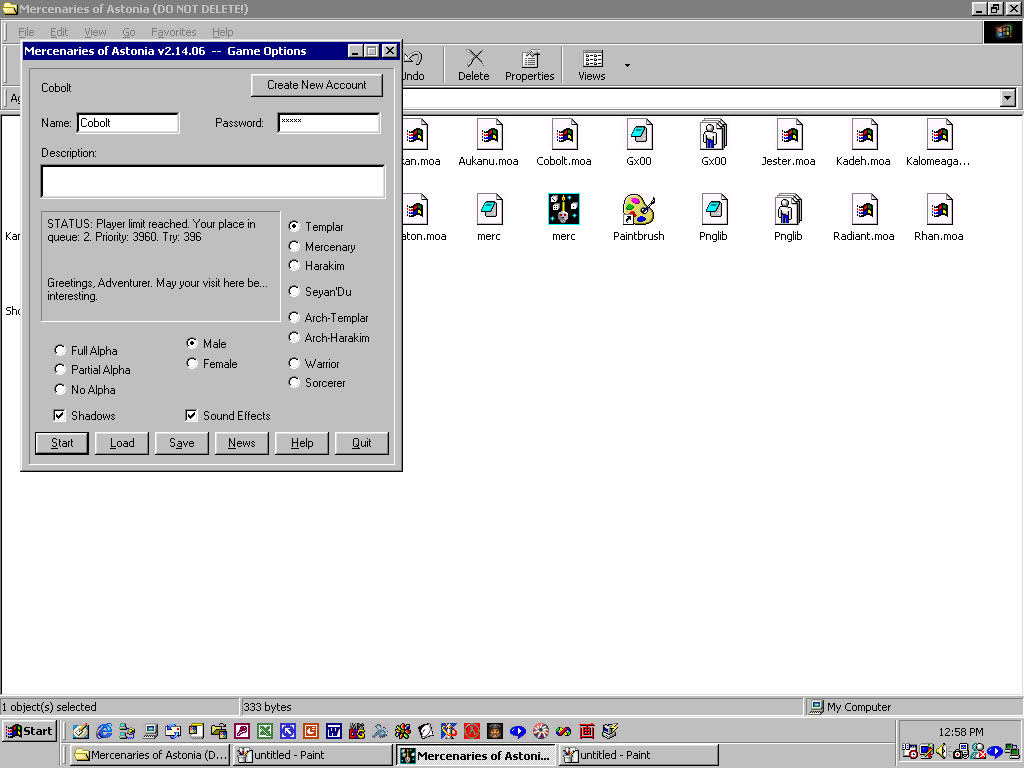Expand the Views dropdown arrow

[627, 65]
